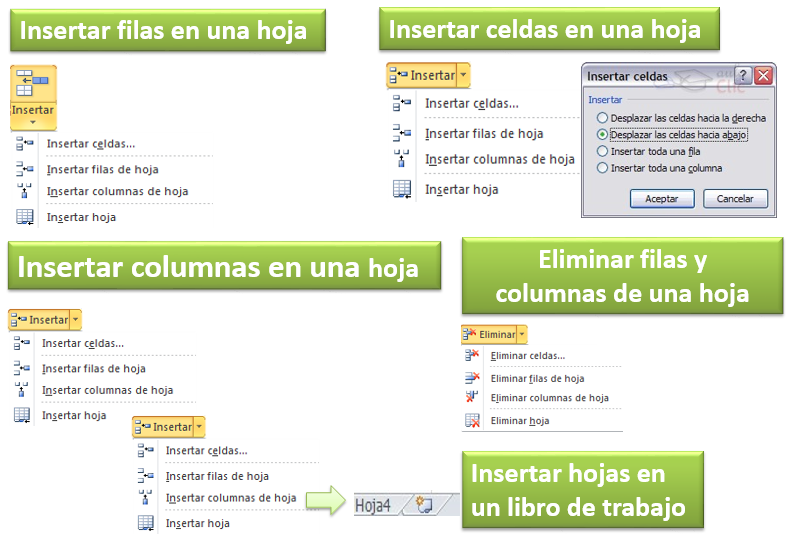Click the Eliminar columnas de hoja icon
Image resolution: width=789 pixels, height=542 pixels.
tap(472, 398)
